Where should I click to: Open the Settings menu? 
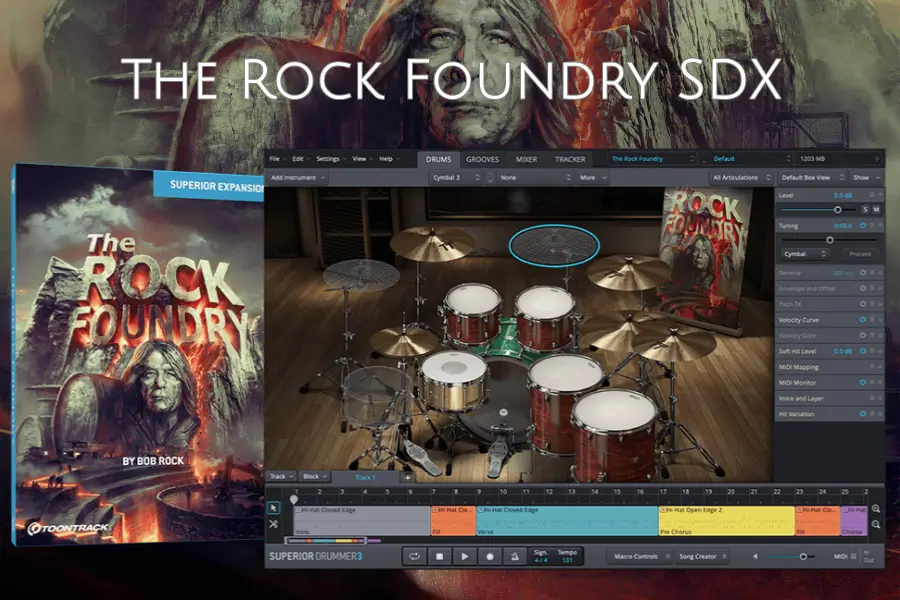(x=331, y=159)
